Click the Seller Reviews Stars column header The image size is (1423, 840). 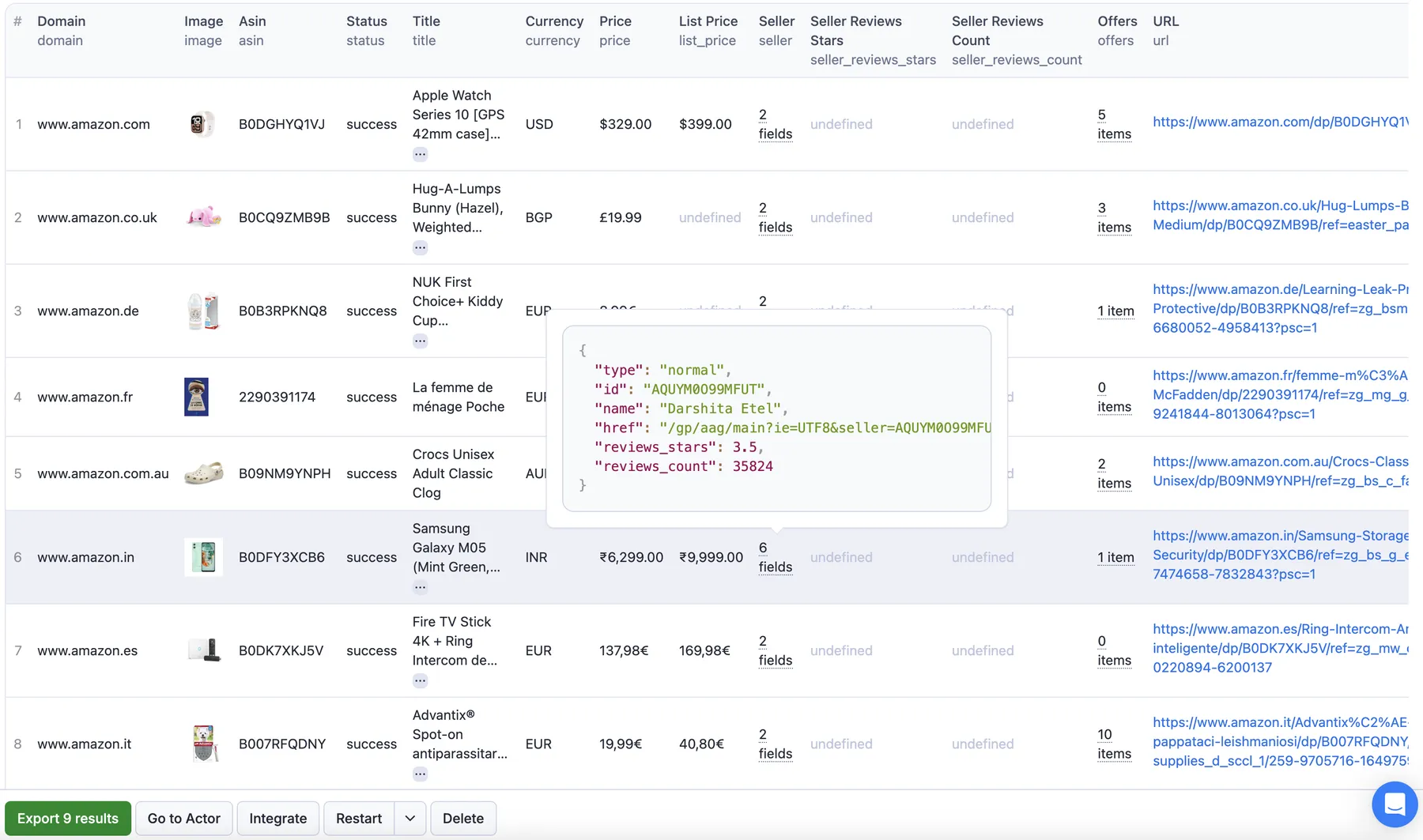pyautogui.click(x=873, y=40)
